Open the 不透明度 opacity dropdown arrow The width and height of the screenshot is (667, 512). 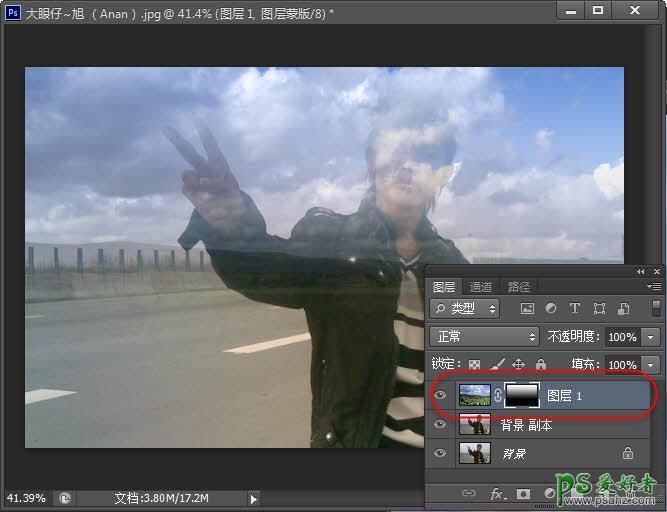[652, 337]
